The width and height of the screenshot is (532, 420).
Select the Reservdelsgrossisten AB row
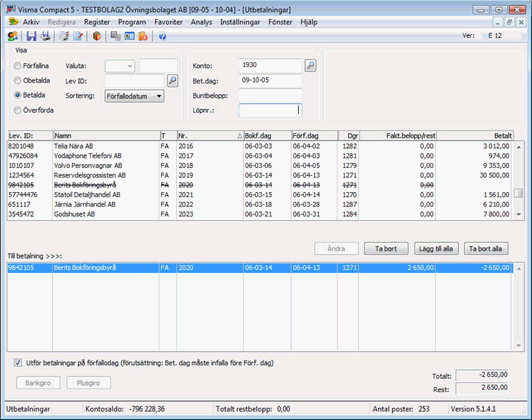(x=260, y=175)
